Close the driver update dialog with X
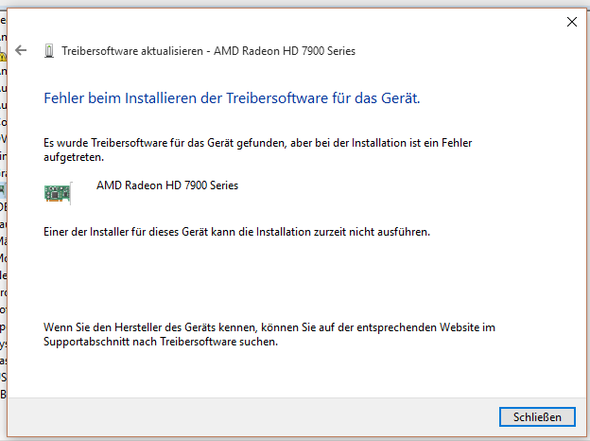Viewport: 590px width, 441px height. tap(572, 22)
